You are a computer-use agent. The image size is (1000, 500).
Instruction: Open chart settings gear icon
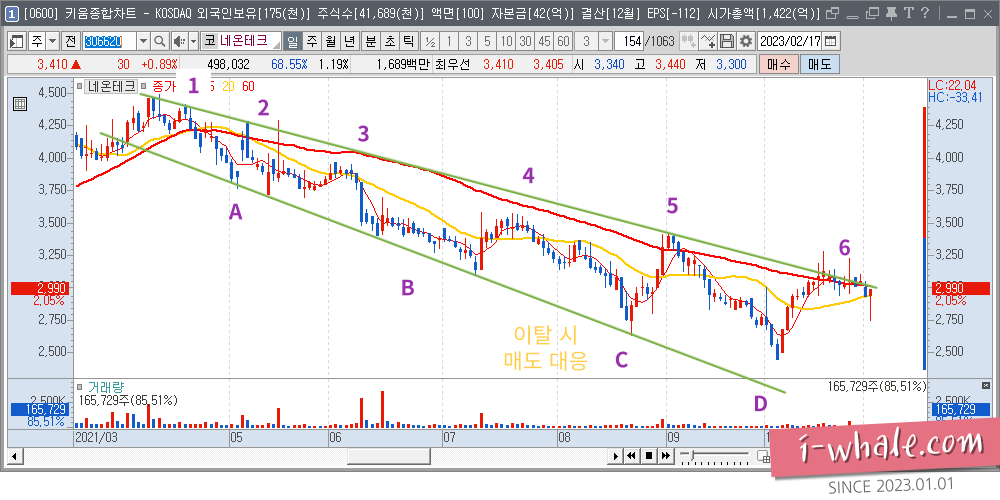745,41
